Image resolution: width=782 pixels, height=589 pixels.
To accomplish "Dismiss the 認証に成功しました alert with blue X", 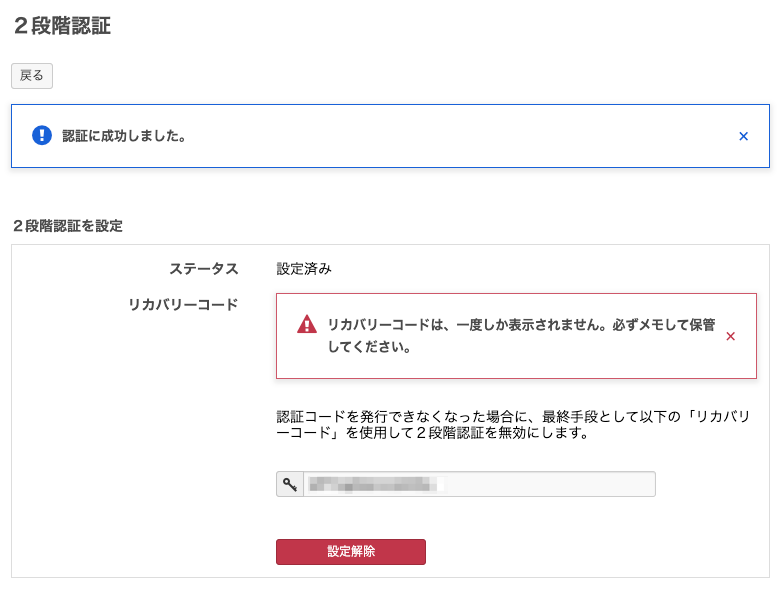I will coord(743,136).
